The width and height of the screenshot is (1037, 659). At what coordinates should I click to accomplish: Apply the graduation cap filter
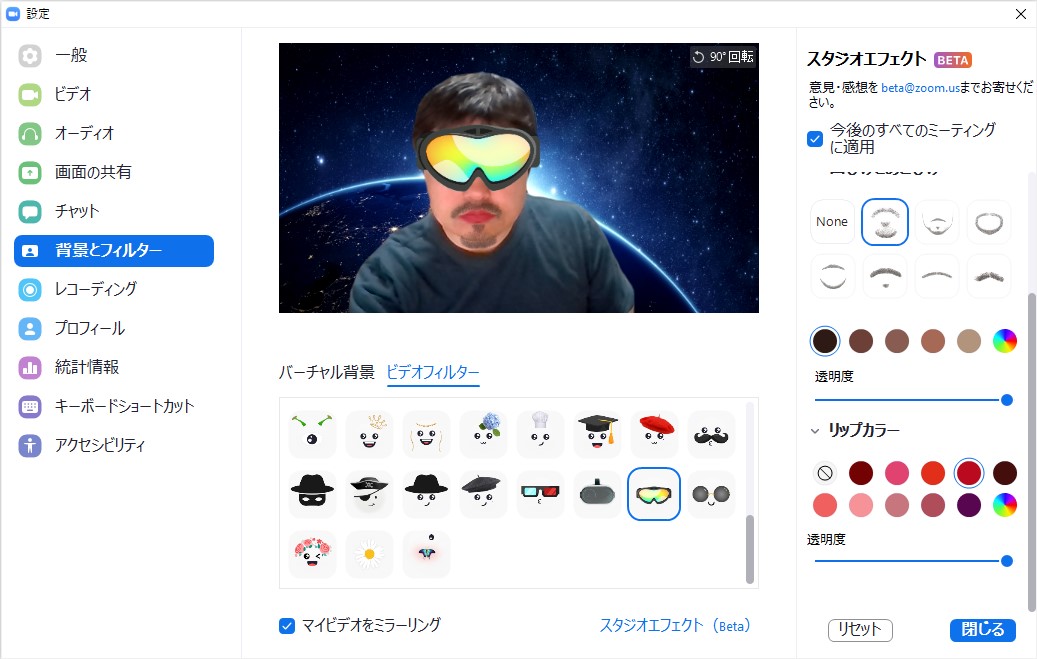coord(597,433)
